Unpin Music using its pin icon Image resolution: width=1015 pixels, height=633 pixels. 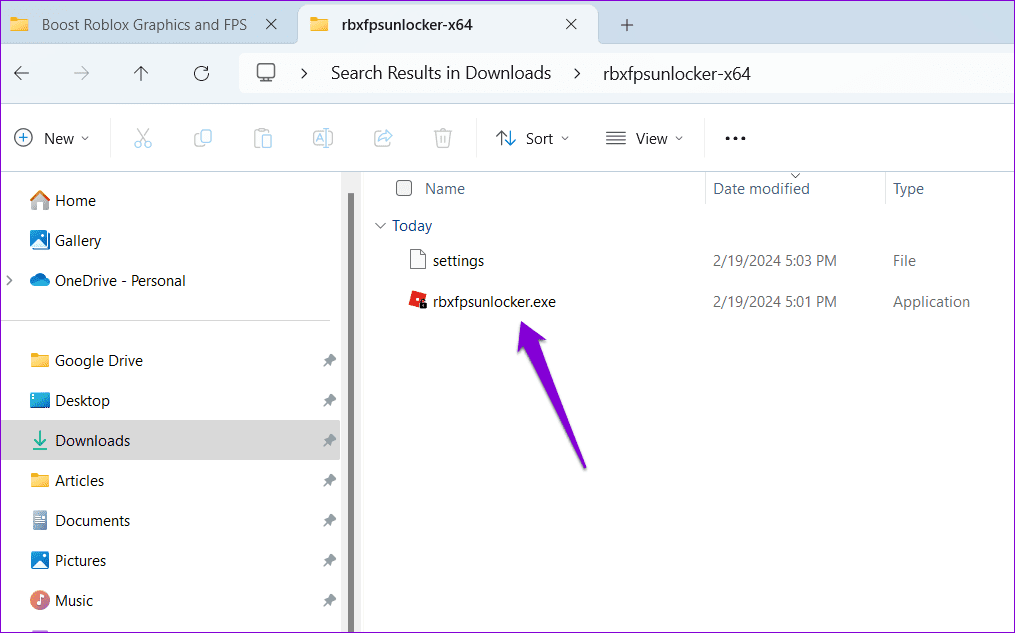point(329,601)
